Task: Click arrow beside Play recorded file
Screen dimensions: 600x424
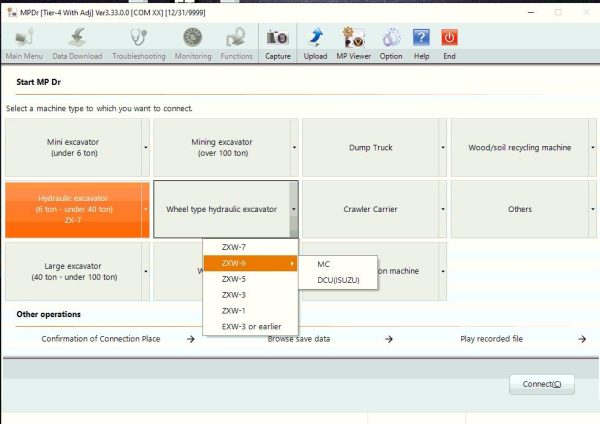Action: tap(582, 339)
